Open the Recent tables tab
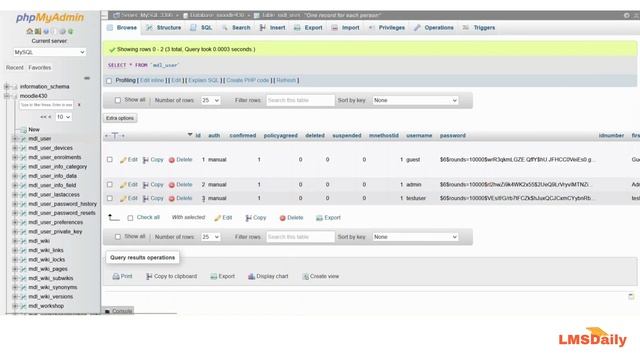The image size is (640, 360). pyautogui.click(x=15, y=68)
